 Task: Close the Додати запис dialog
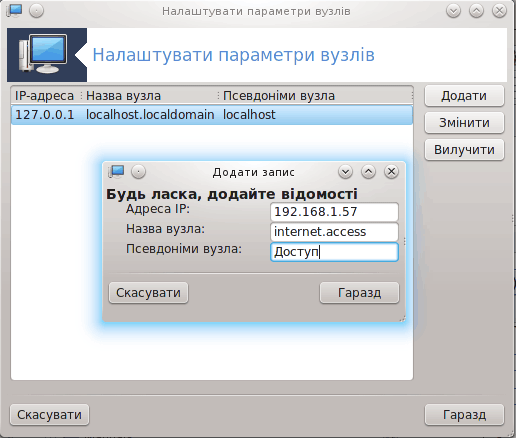(391, 172)
